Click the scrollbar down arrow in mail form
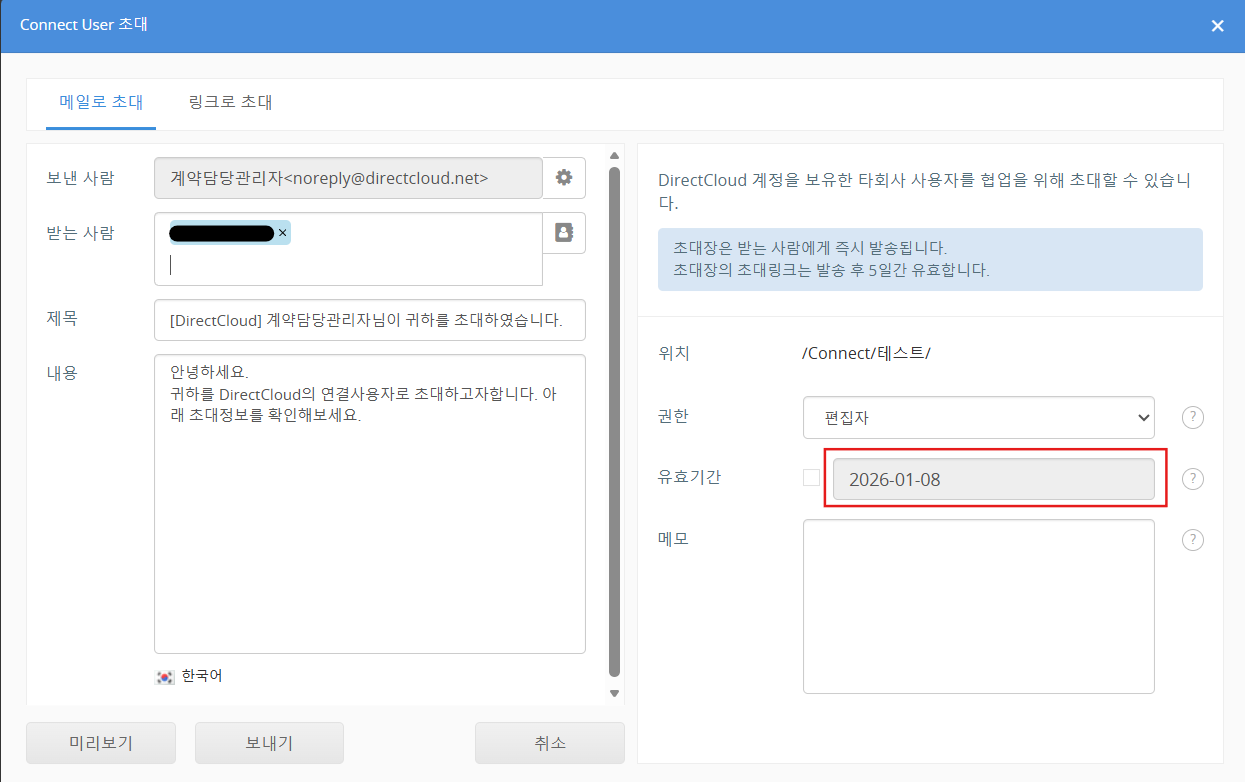The image size is (1245, 782). tap(615, 693)
